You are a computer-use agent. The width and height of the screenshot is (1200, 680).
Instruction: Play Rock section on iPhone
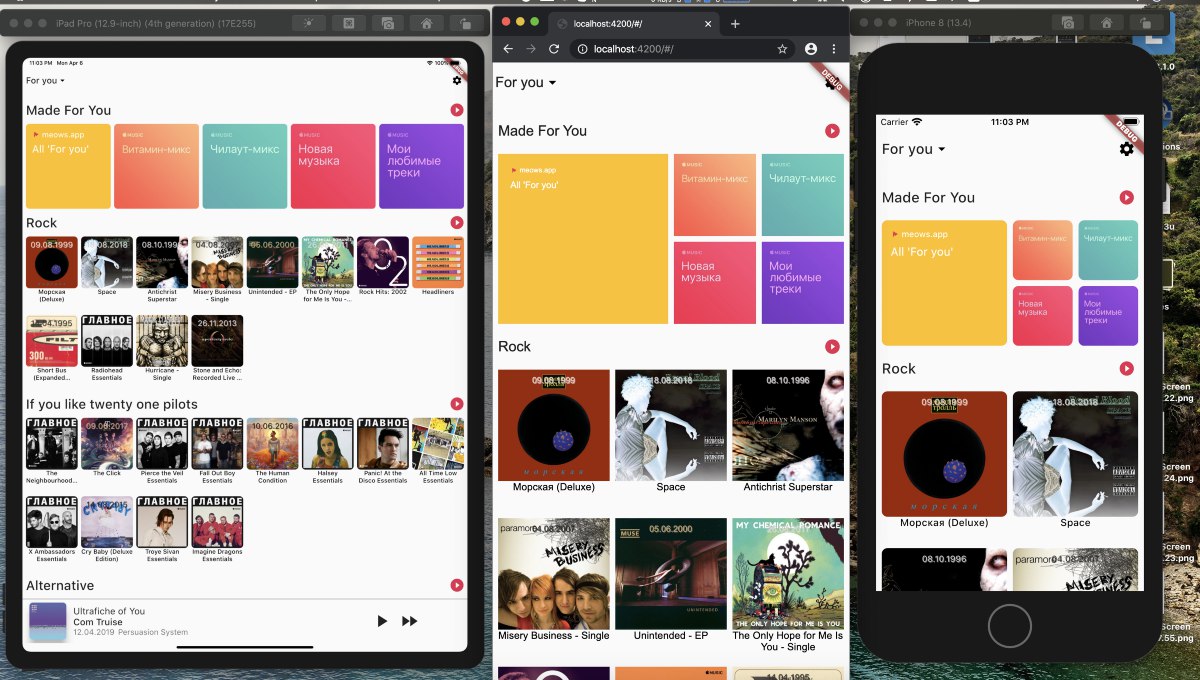pyautogui.click(x=1126, y=369)
